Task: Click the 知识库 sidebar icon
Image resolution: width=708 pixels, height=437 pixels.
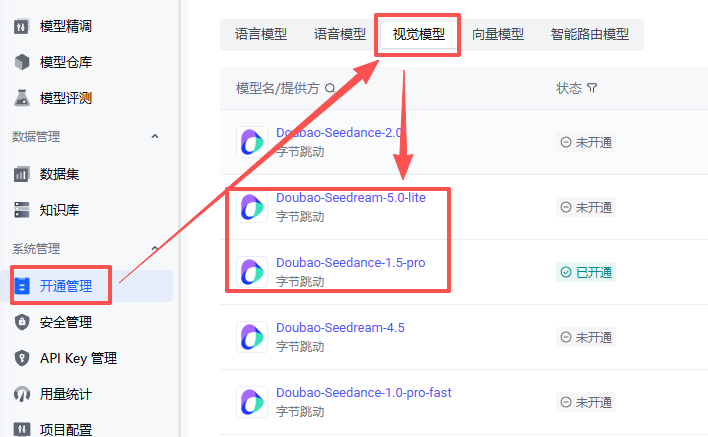Action: coord(22,210)
